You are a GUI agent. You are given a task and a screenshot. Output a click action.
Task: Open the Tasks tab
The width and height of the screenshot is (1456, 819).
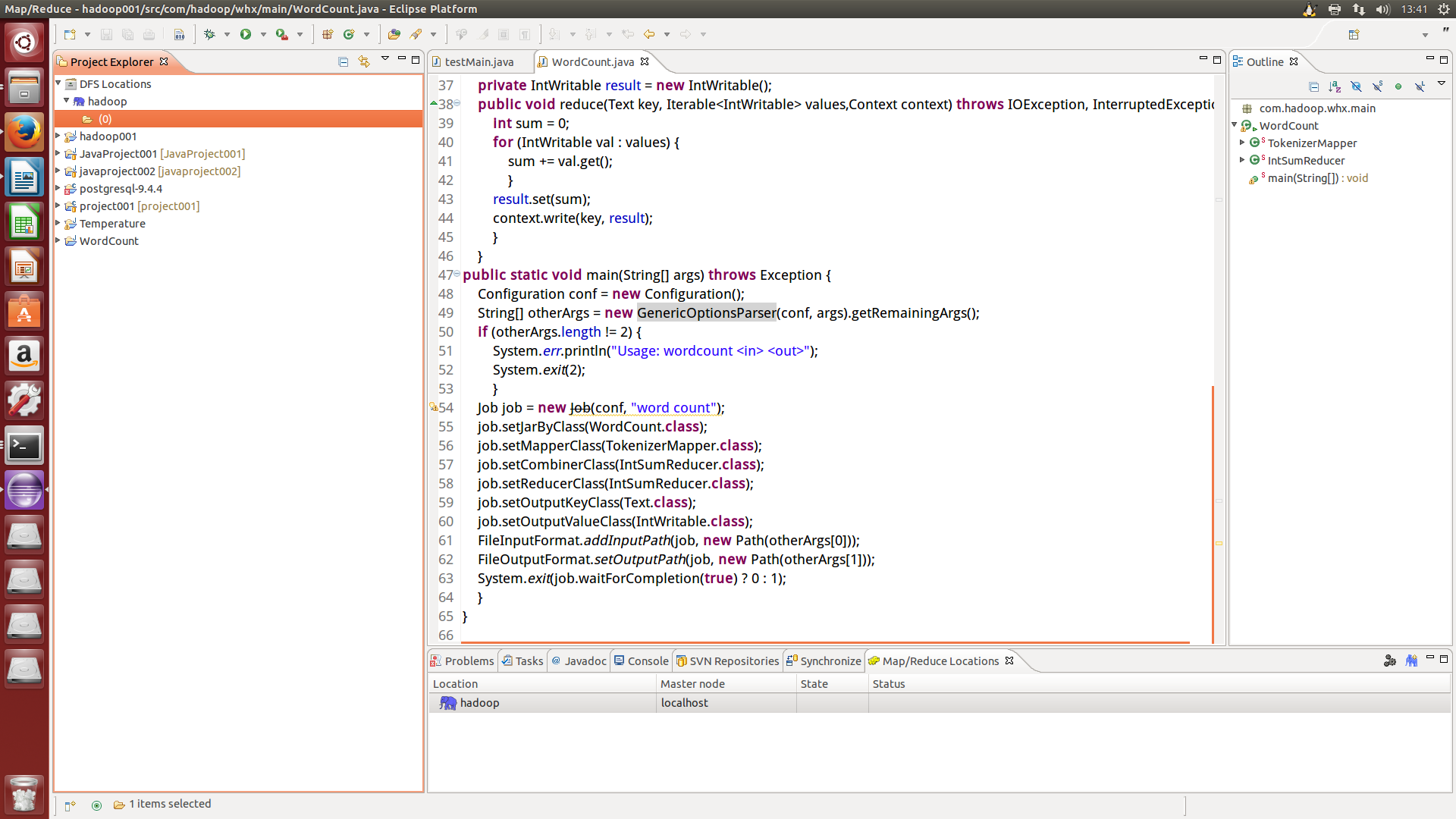tap(522, 661)
